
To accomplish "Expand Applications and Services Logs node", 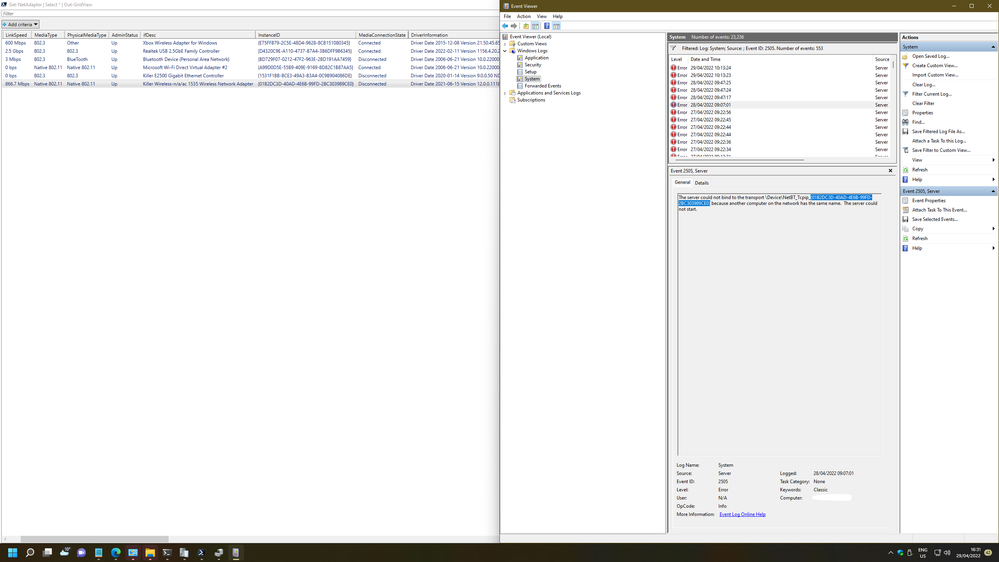I will pyautogui.click(x=505, y=93).
